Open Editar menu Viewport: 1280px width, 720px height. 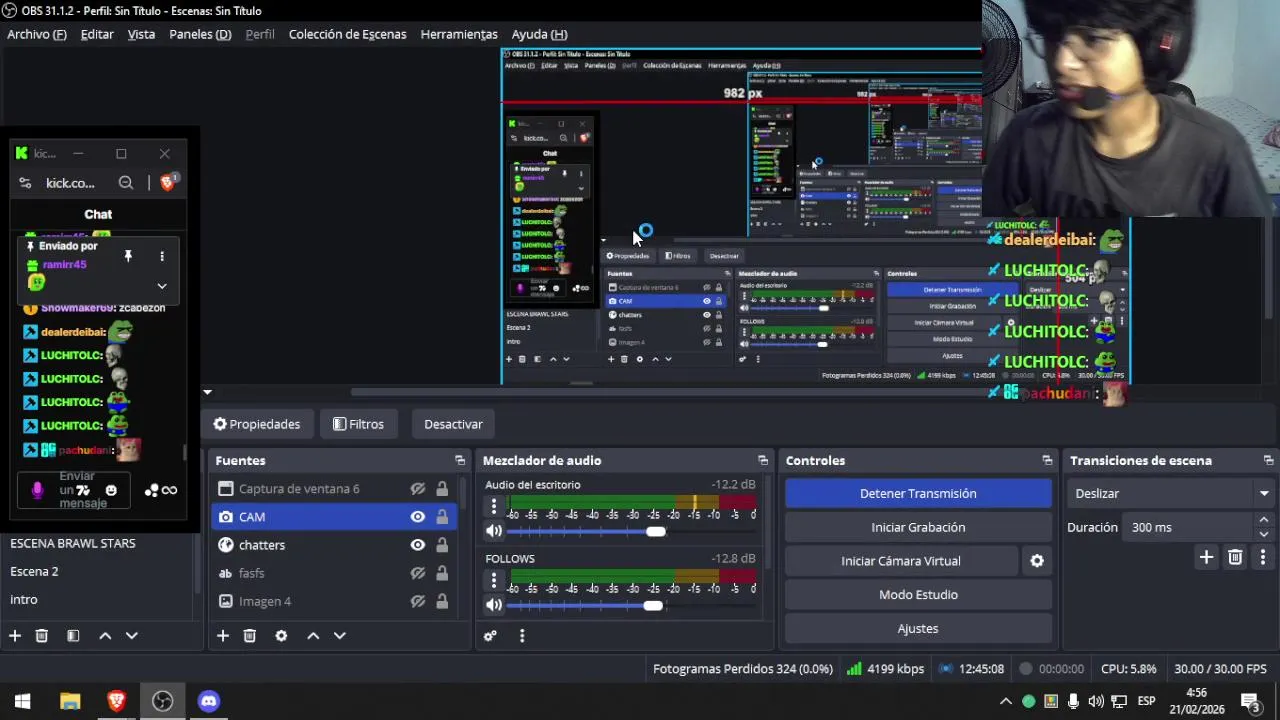click(97, 34)
